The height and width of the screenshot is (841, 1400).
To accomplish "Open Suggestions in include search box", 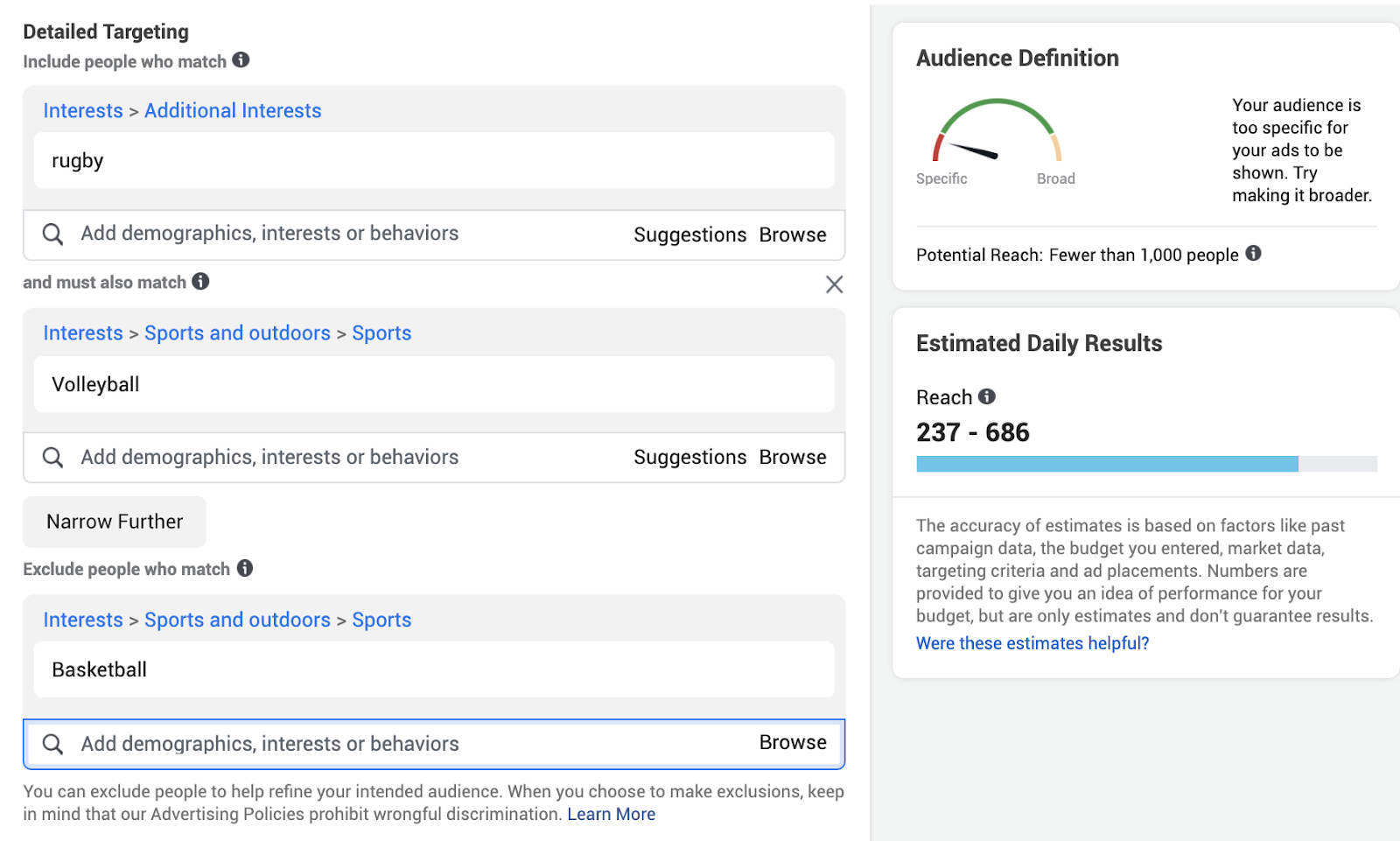I will (689, 235).
